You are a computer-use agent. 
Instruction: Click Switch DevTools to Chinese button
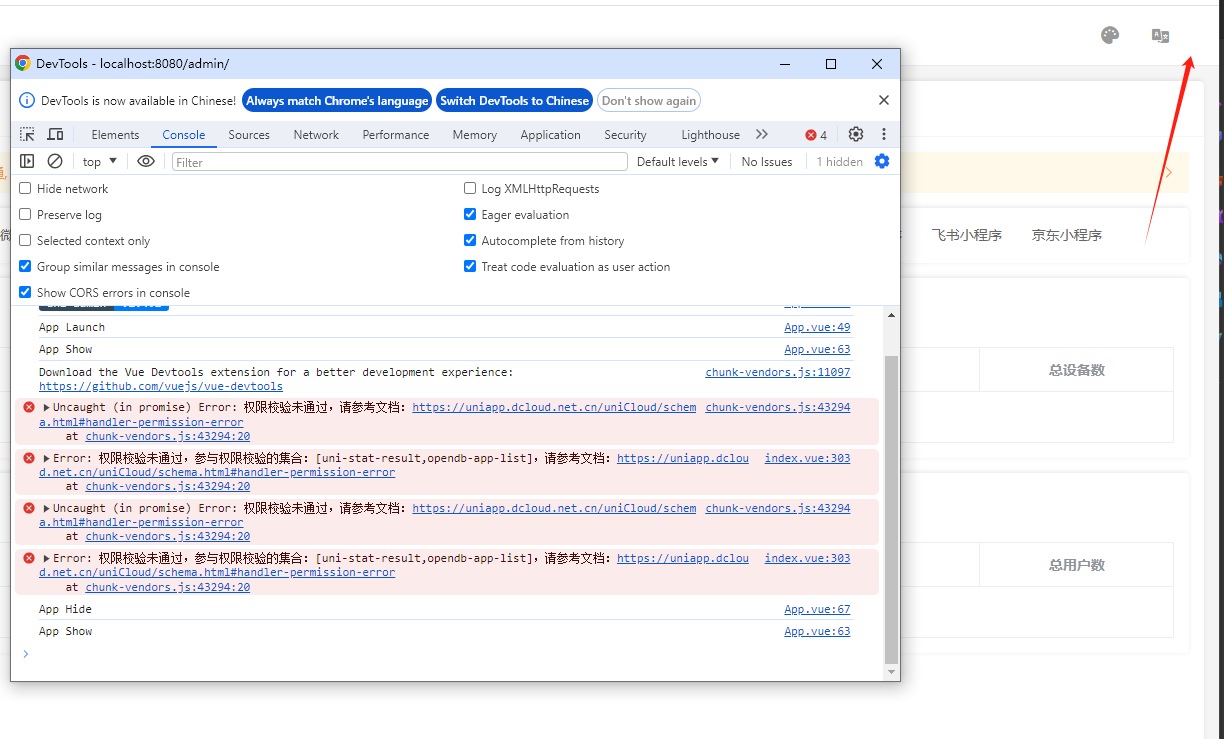514,101
